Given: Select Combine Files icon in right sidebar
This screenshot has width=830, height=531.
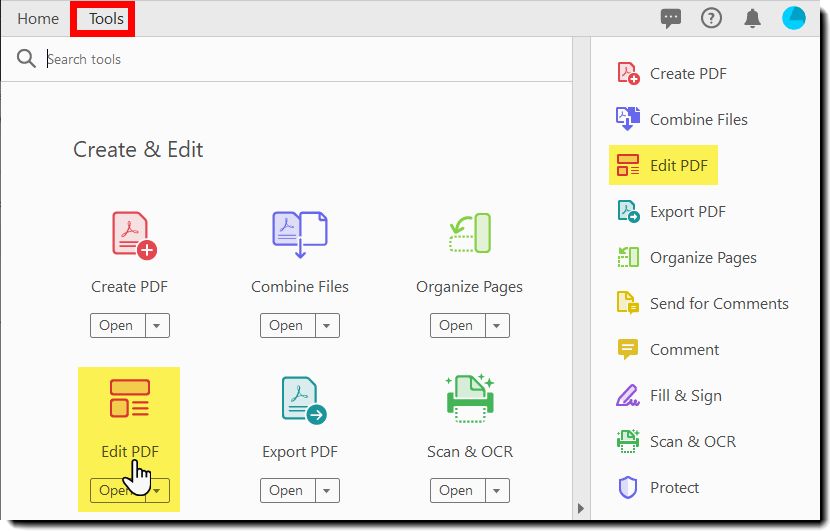Looking at the screenshot, I should point(628,119).
